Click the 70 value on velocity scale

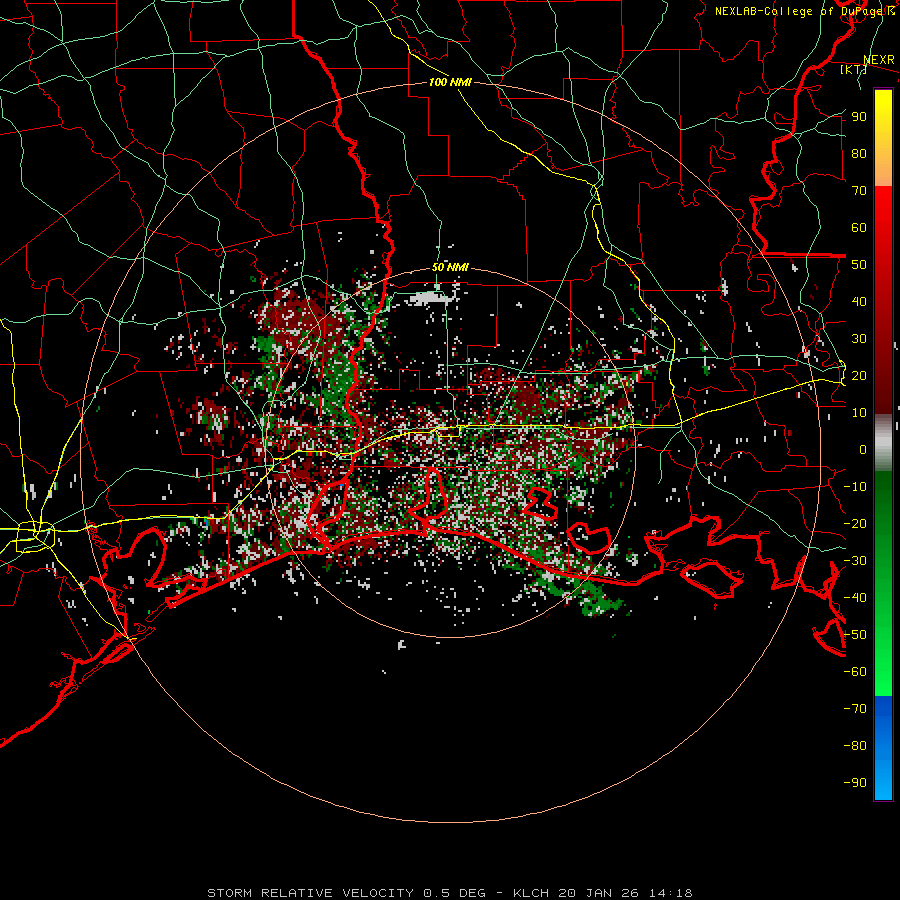click(x=859, y=191)
